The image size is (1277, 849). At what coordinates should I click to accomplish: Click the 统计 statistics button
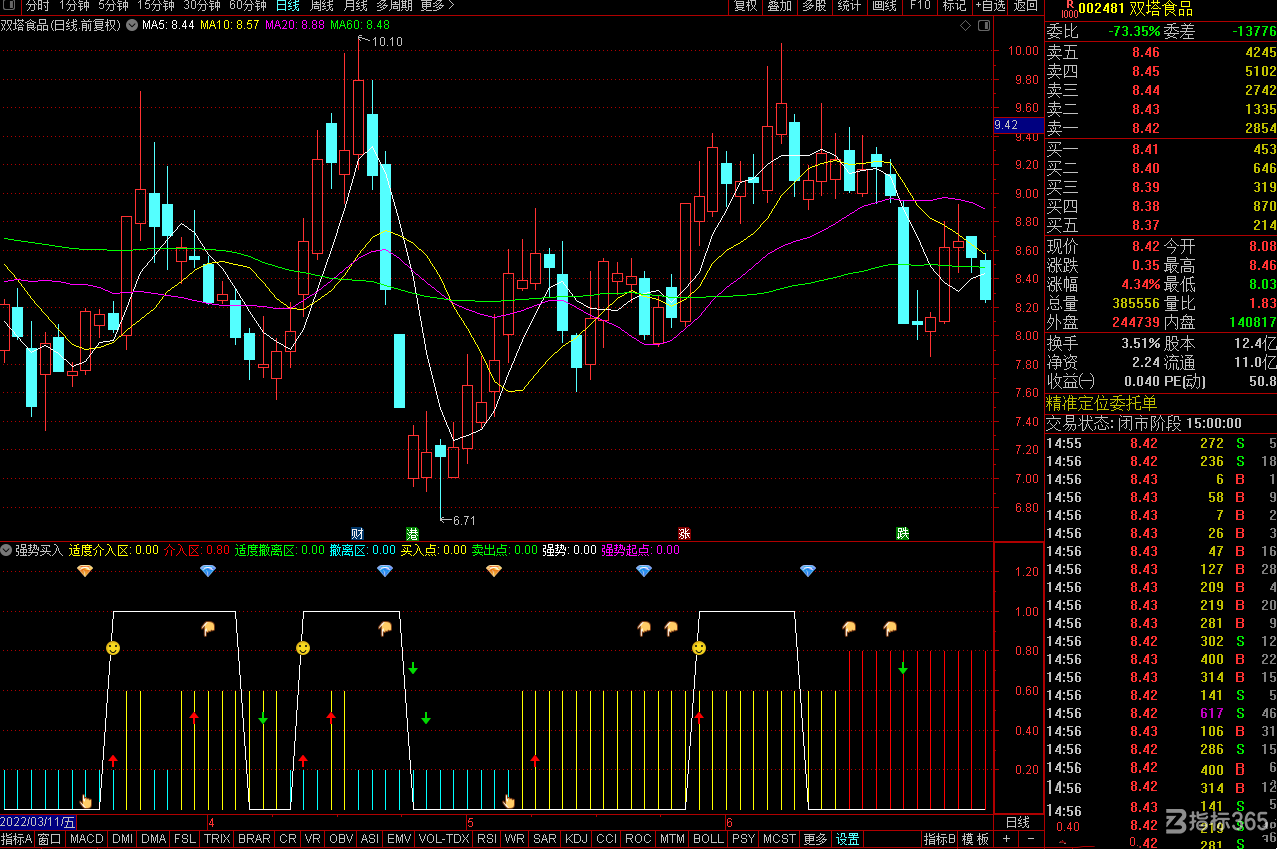tap(849, 6)
